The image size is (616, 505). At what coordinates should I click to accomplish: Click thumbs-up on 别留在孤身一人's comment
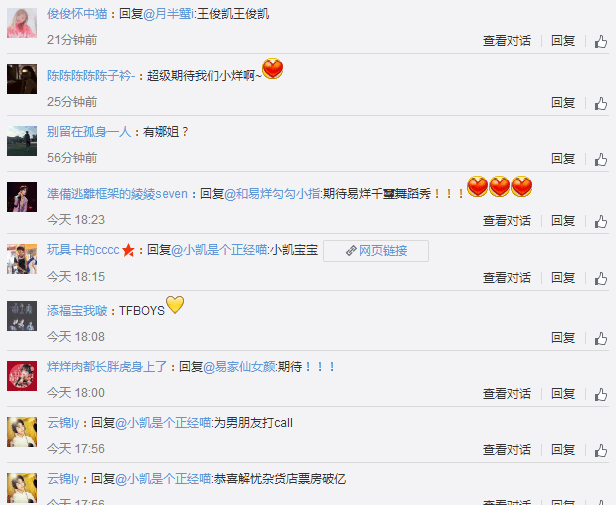coord(601,159)
